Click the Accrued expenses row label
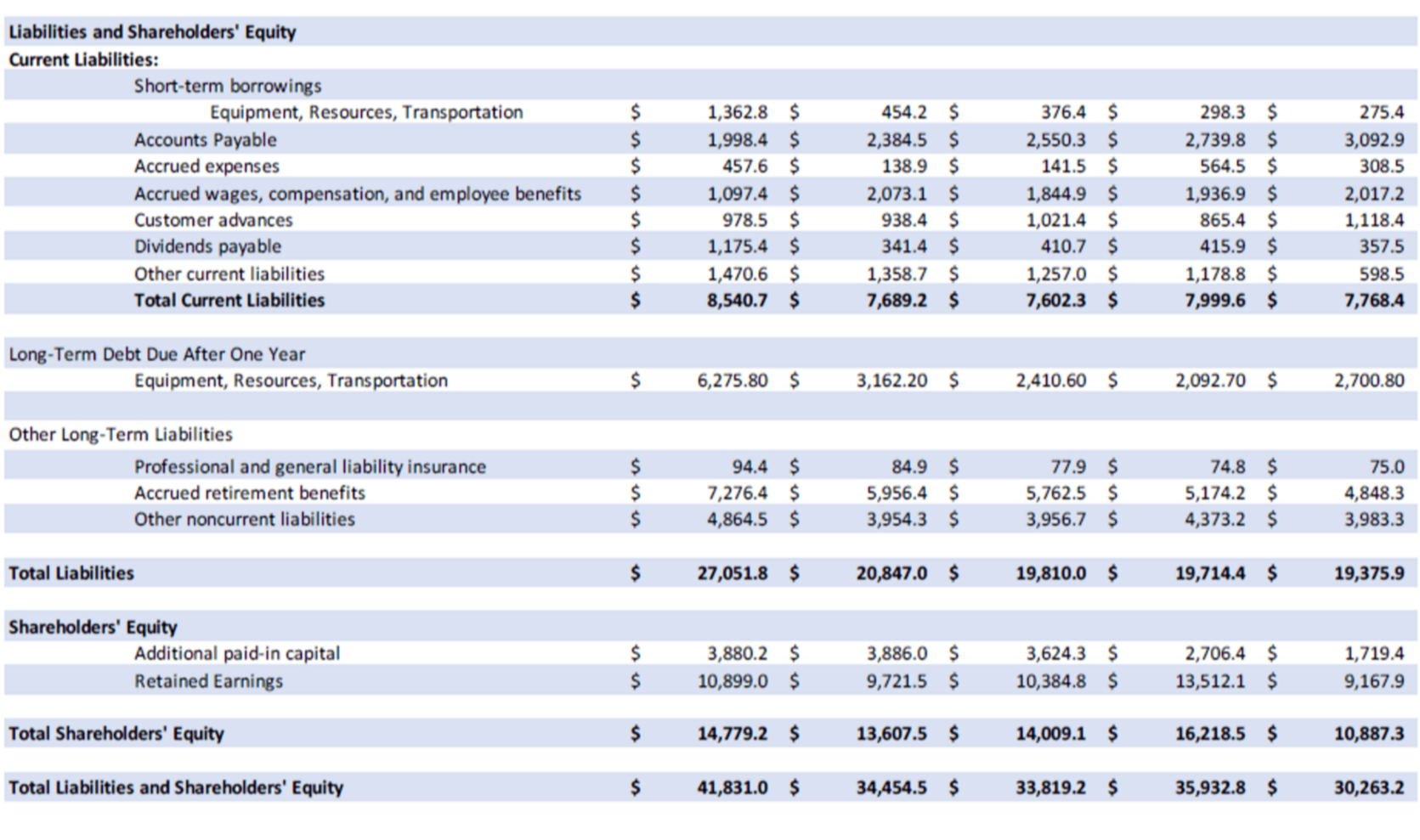1420x840 pixels. pos(206,166)
